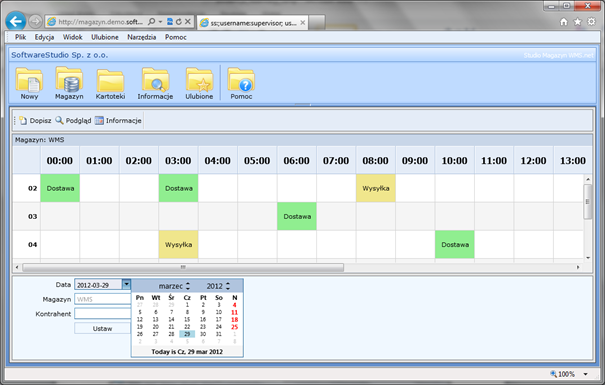Viewport: 605px width, 385px height.
Task: Open the Widok menu
Action: [x=73, y=37]
